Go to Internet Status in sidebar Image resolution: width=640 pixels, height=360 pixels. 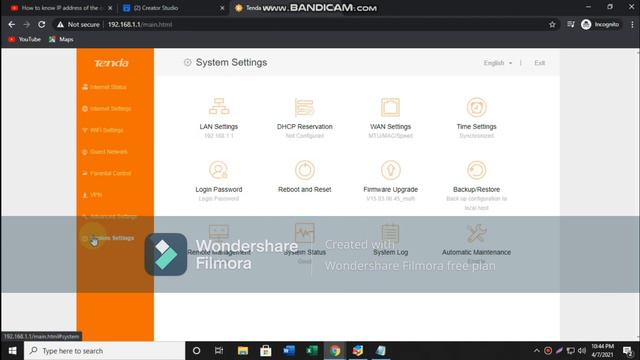click(x=104, y=87)
